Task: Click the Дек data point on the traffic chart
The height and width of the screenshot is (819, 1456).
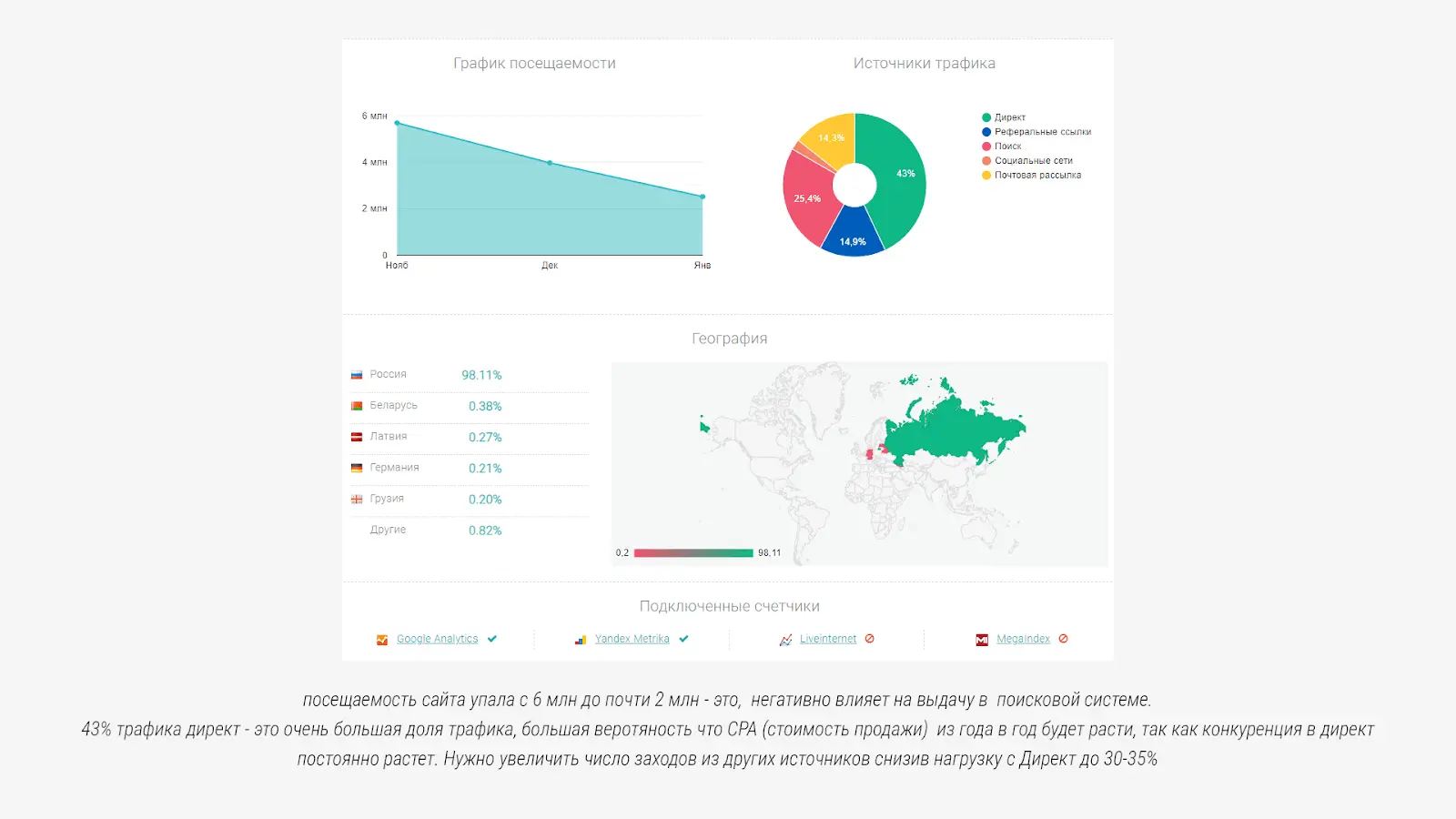Action: click(x=550, y=163)
